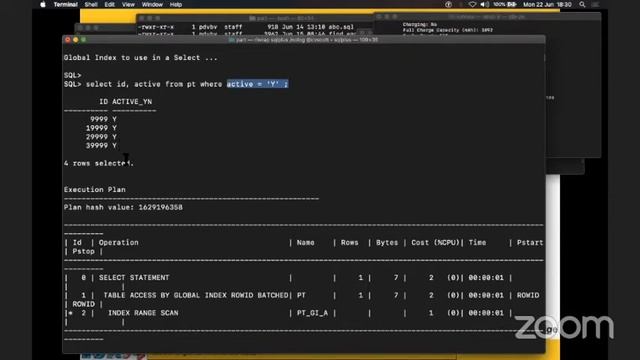Screen dimensions: 640x360
Task: Click the PT_GI_A index name
Action: click(x=312, y=313)
